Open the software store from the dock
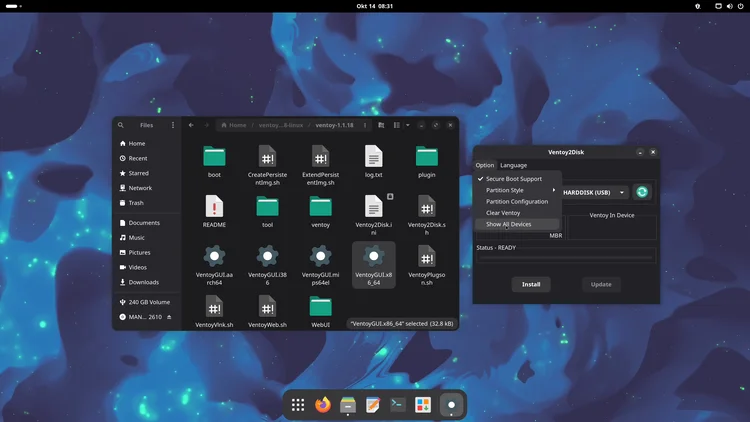The height and width of the screenshot is (422, 750). [x=423, y=405]
